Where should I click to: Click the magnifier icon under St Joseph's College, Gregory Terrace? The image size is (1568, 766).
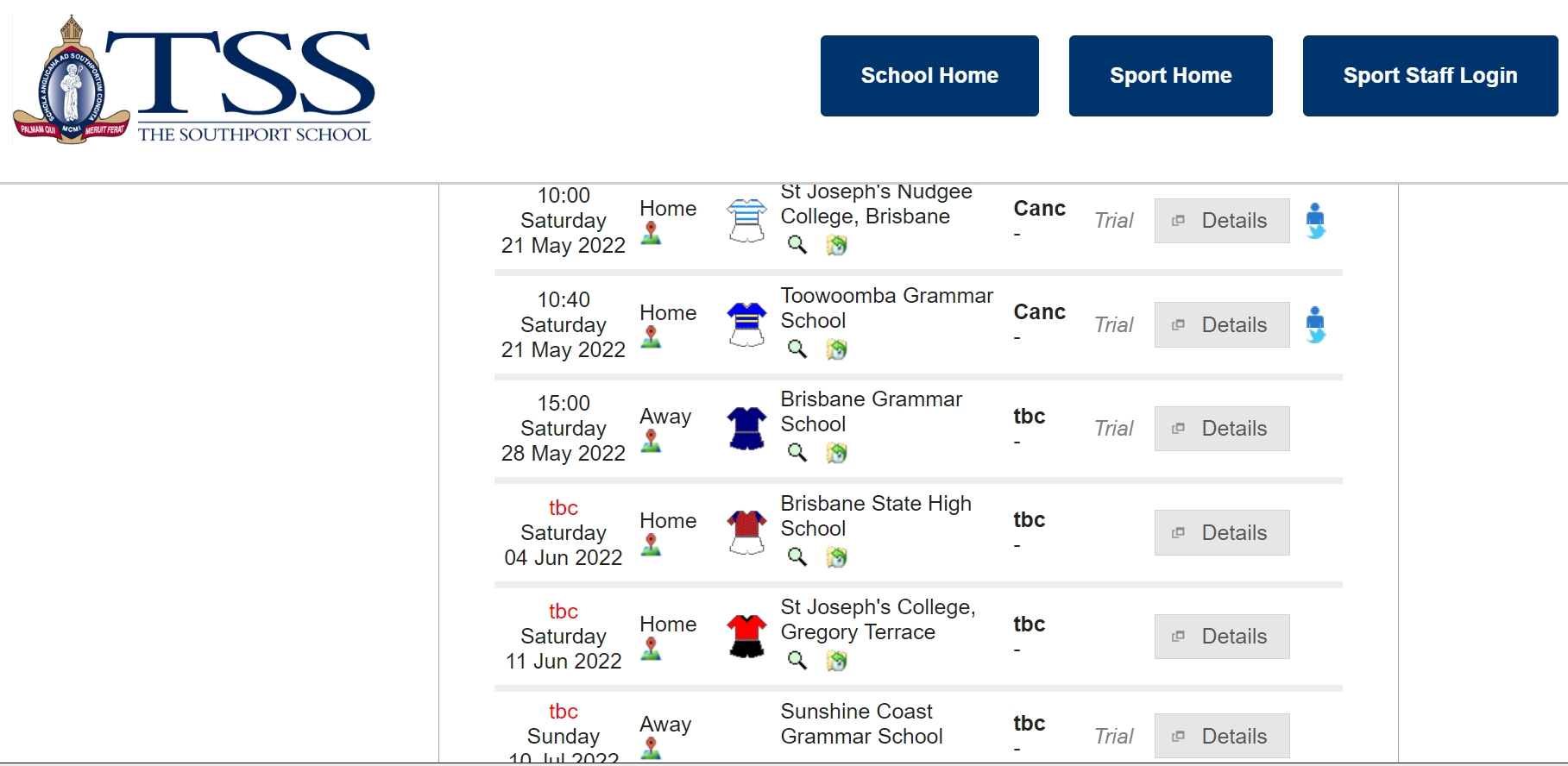coord(797,661)
